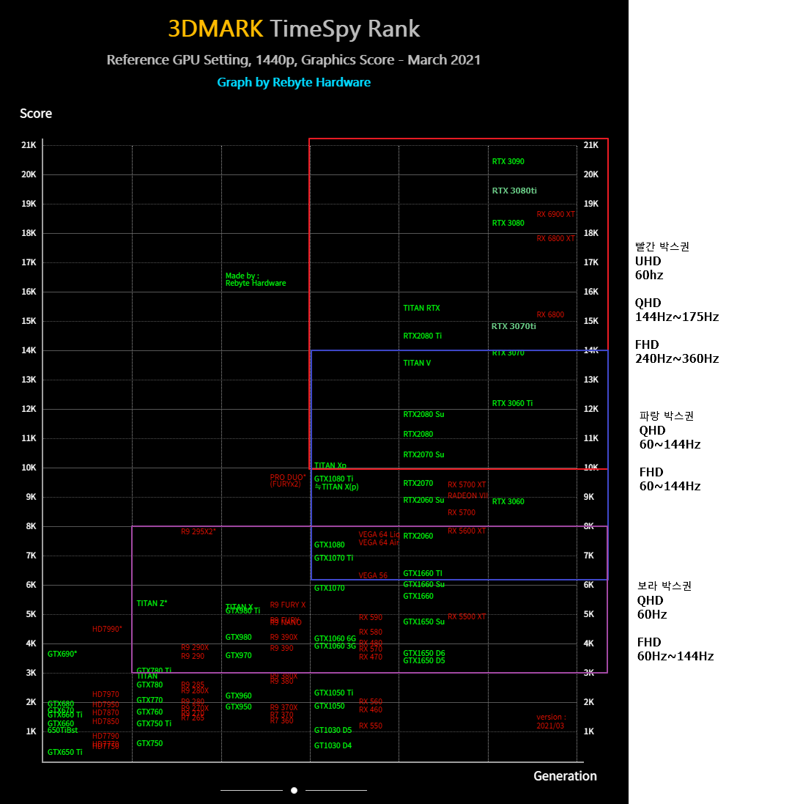Click the 'RTX 3090' label

pos(508,162)
